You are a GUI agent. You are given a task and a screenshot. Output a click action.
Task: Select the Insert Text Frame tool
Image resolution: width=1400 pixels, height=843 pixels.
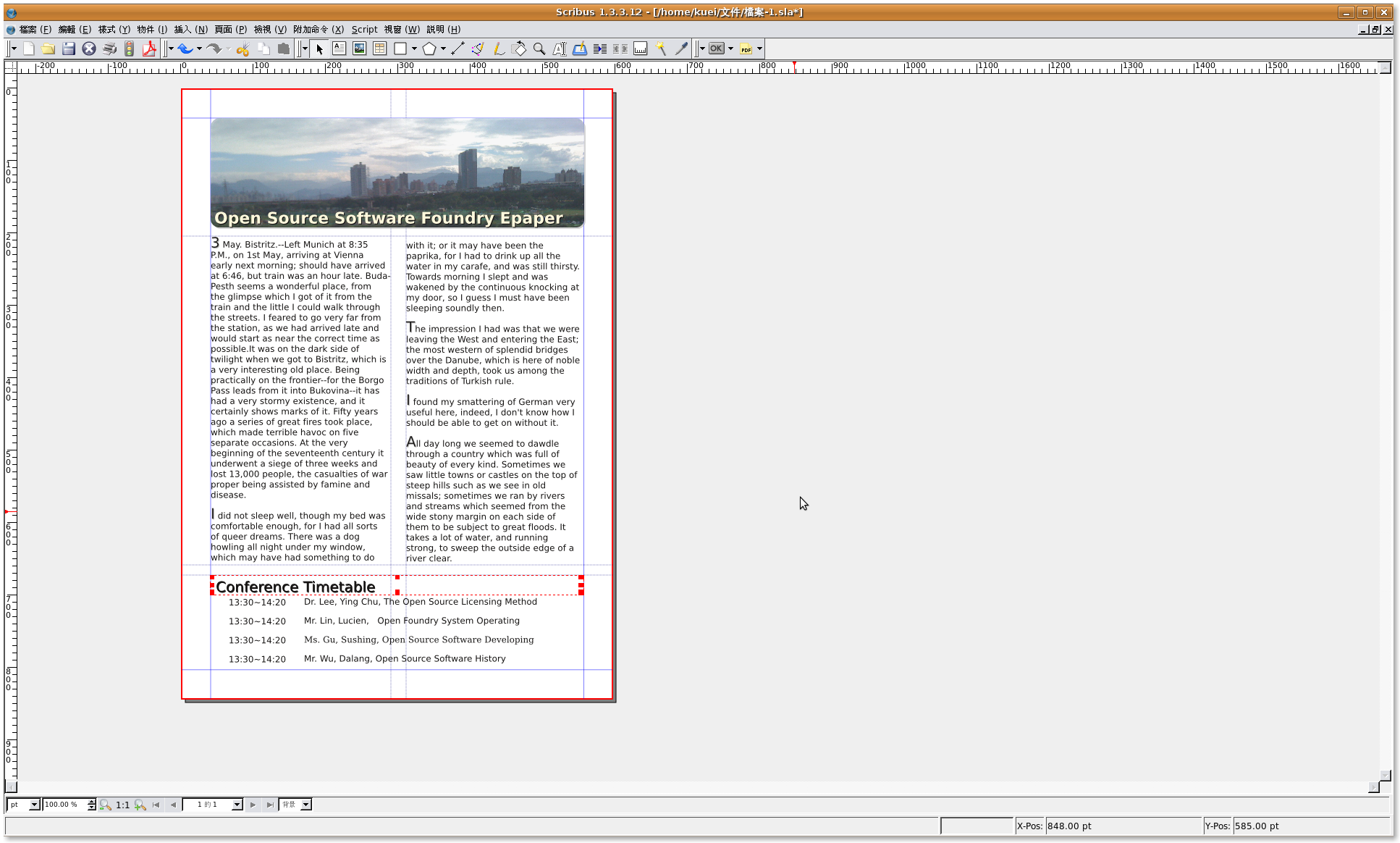point(339,49)
